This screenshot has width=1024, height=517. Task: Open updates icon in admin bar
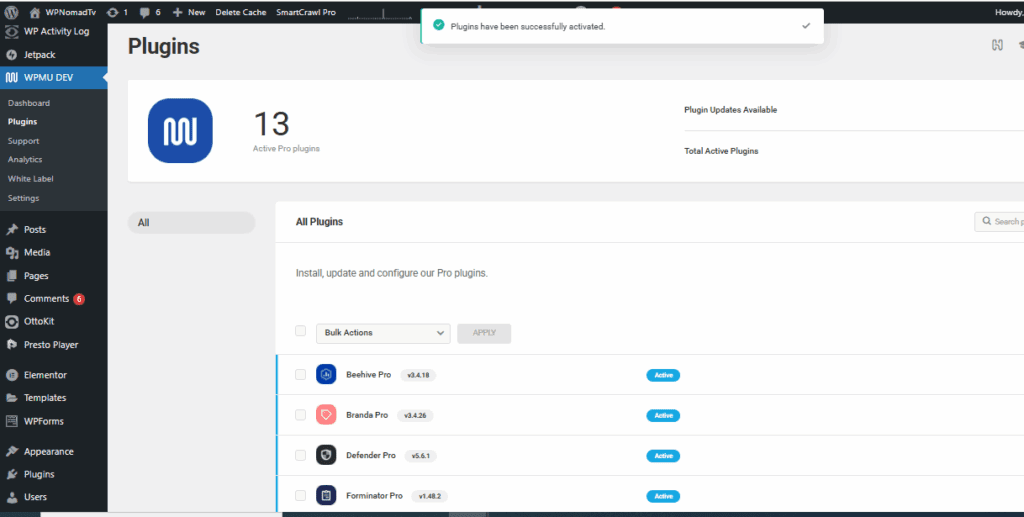point(113,12)
